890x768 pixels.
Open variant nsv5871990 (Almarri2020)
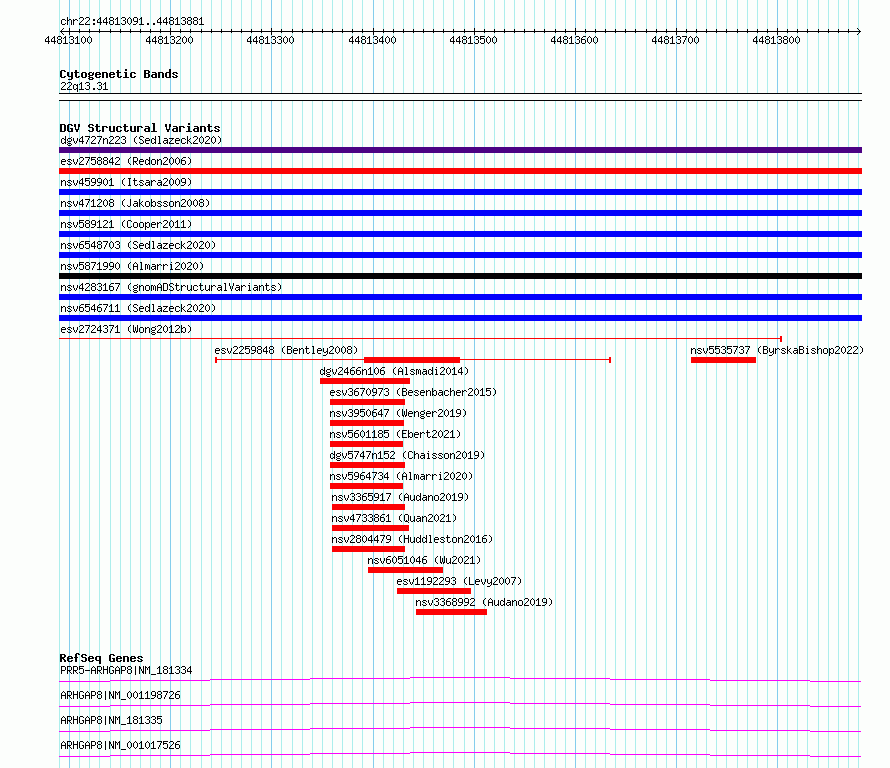point(132,266)
